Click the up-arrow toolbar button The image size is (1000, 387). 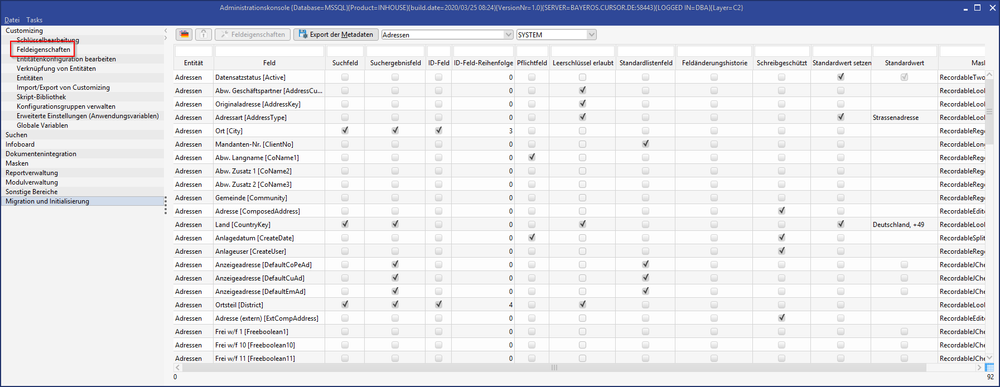point(204,34)
